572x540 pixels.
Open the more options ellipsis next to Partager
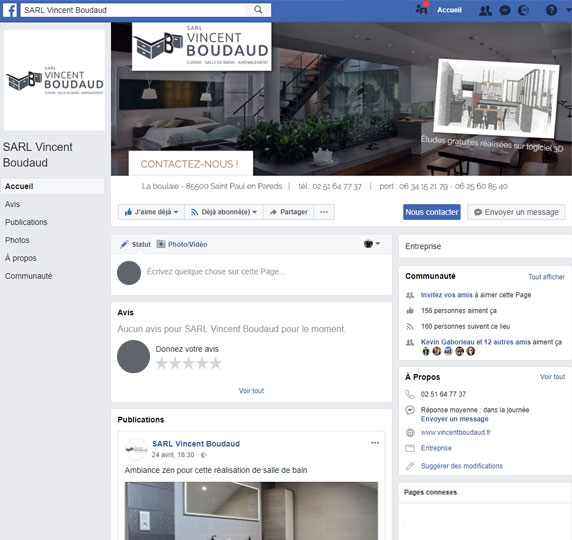coord(324,212)
